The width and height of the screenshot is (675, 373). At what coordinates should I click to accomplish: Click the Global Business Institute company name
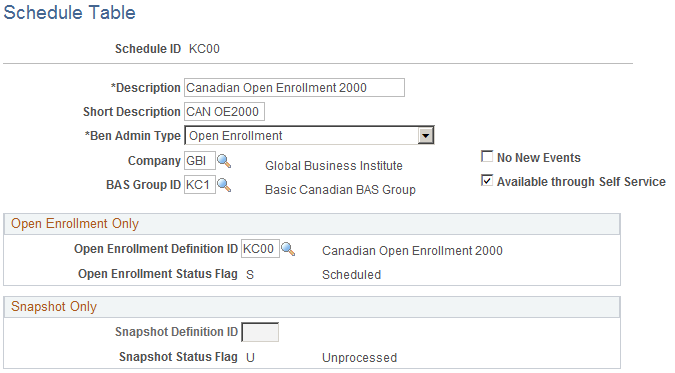pyautogui.click(x=334, y=166)
